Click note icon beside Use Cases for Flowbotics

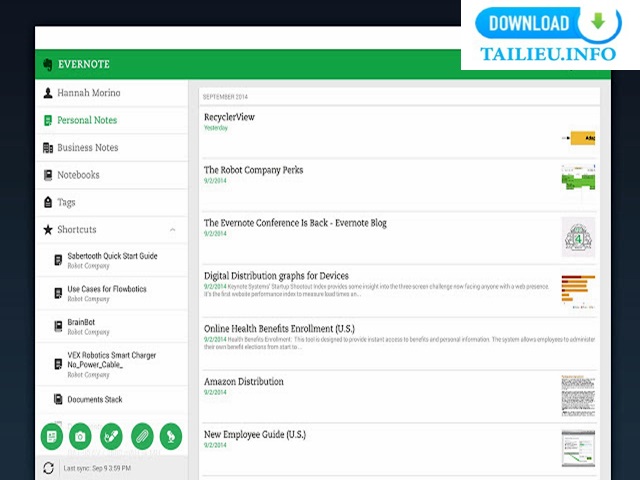58,293
